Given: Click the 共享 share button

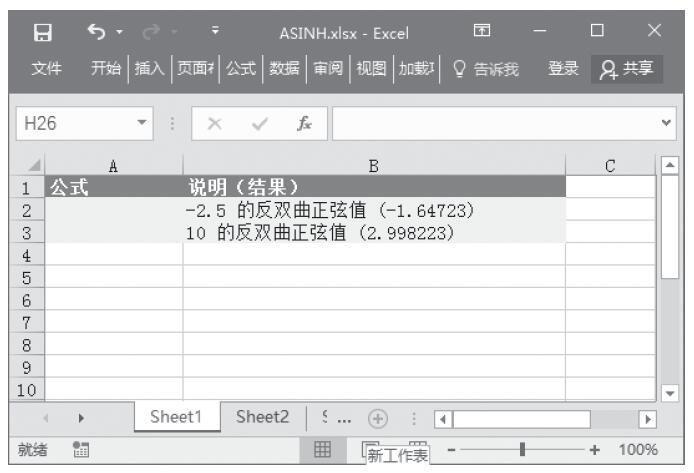Looking at the screenshot, I should (629, 69).
